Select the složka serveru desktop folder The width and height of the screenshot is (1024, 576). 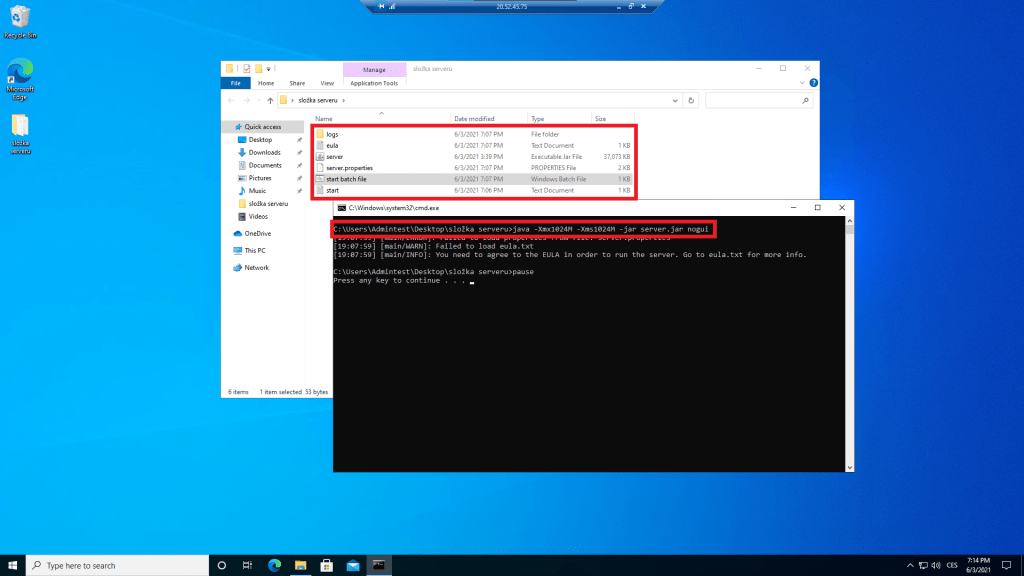tap(20, 130)
